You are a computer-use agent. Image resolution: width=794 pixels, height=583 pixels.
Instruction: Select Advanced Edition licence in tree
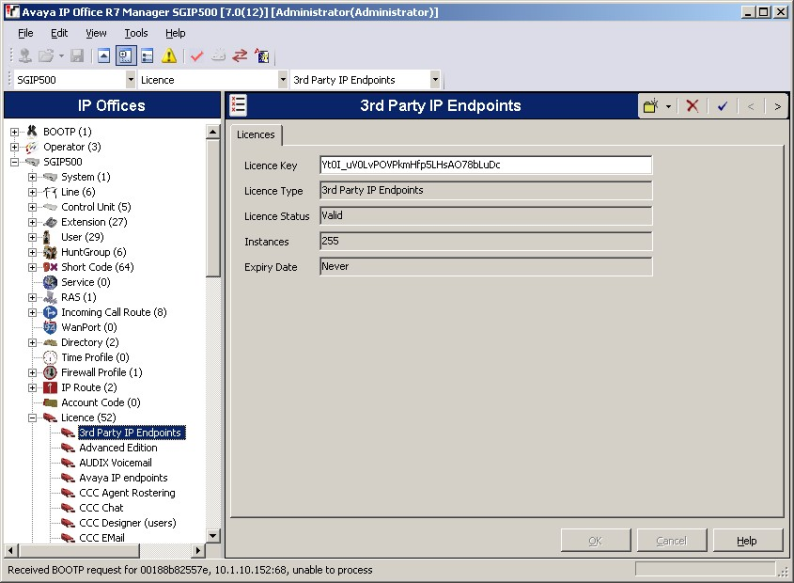118,448
